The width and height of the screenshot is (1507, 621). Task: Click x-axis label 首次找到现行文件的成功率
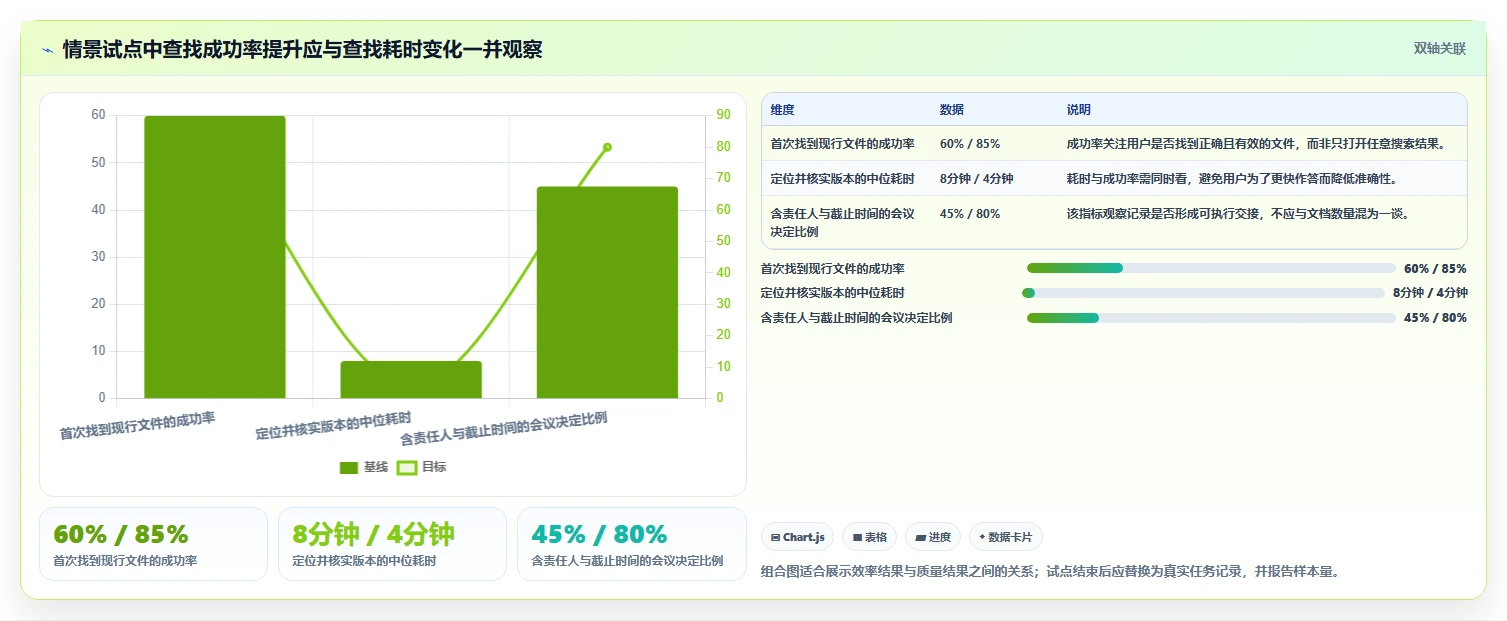tap(137, 426)
